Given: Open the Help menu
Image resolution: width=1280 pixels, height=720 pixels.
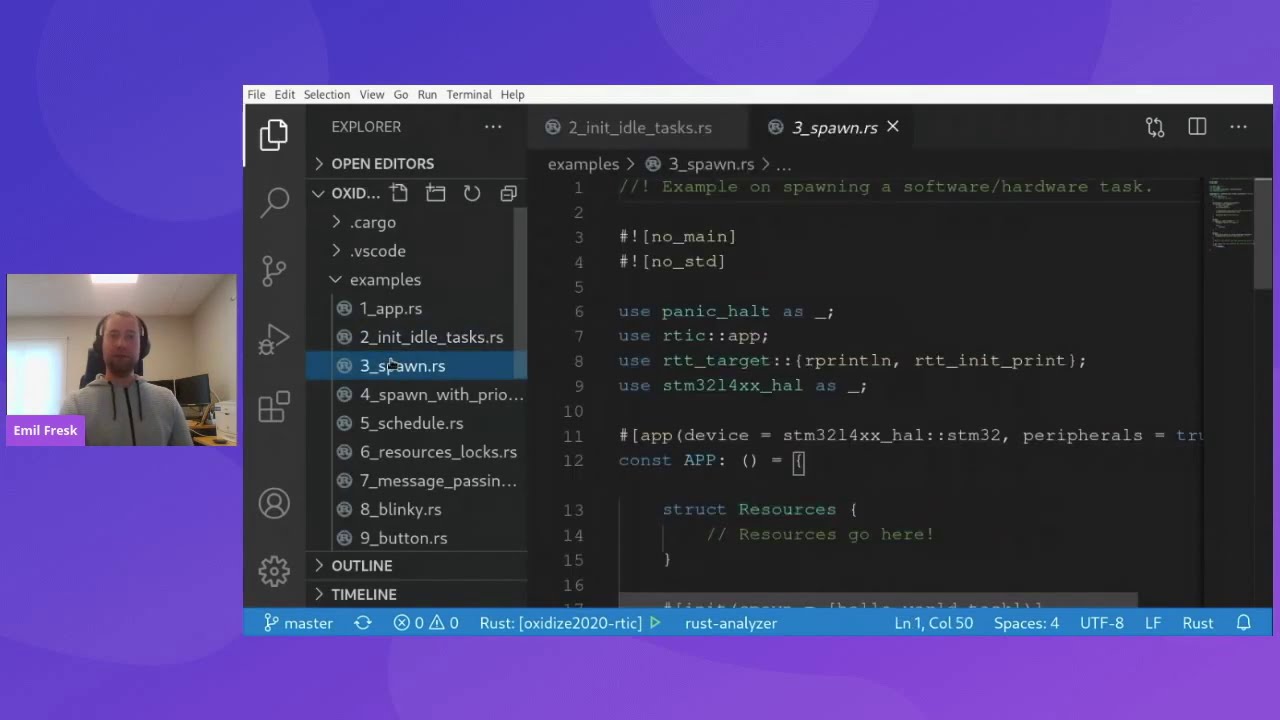Looking at the screenshot, I should pyautogui.click(x=512, y=95).
